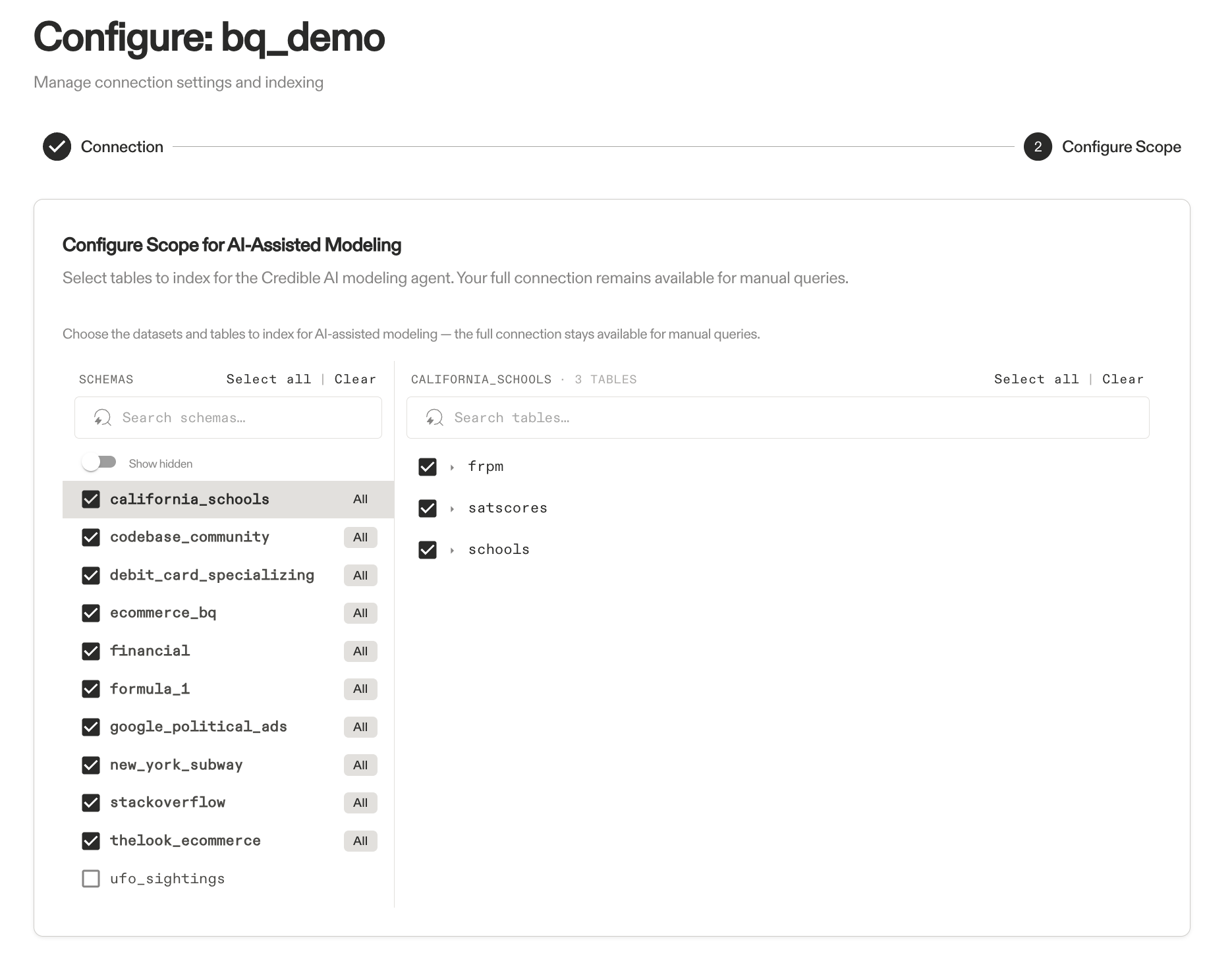Viewport: 1232px width, 959px height.
Task: Click Select all for tables
Action: (1036, 379)
